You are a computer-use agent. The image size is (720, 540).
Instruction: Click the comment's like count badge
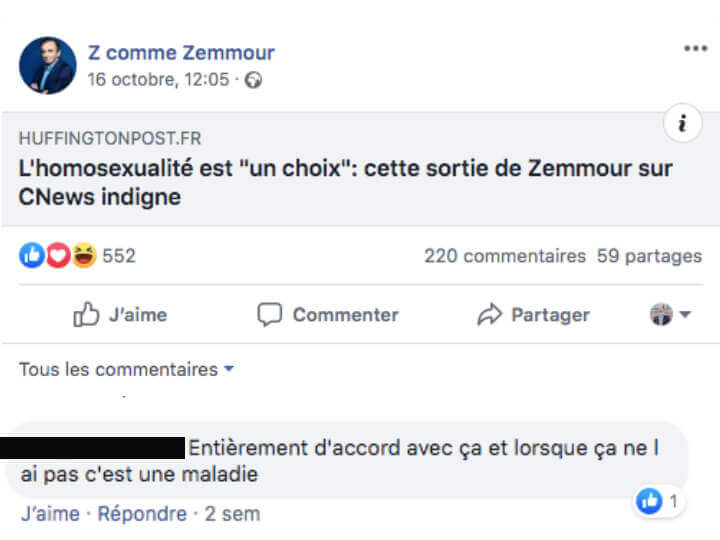click(658, 501)
